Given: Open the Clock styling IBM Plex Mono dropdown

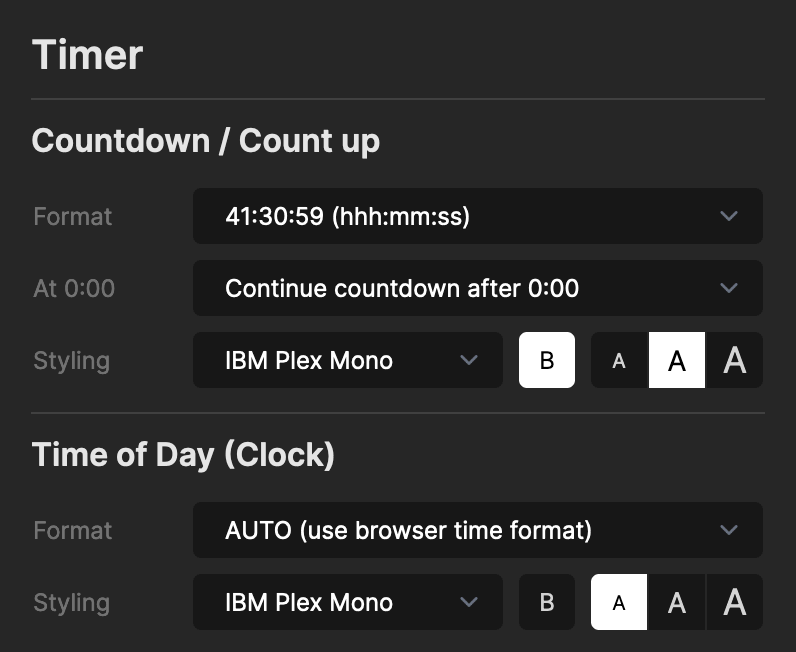Looking at the screenshot, I should coord(347,602).
